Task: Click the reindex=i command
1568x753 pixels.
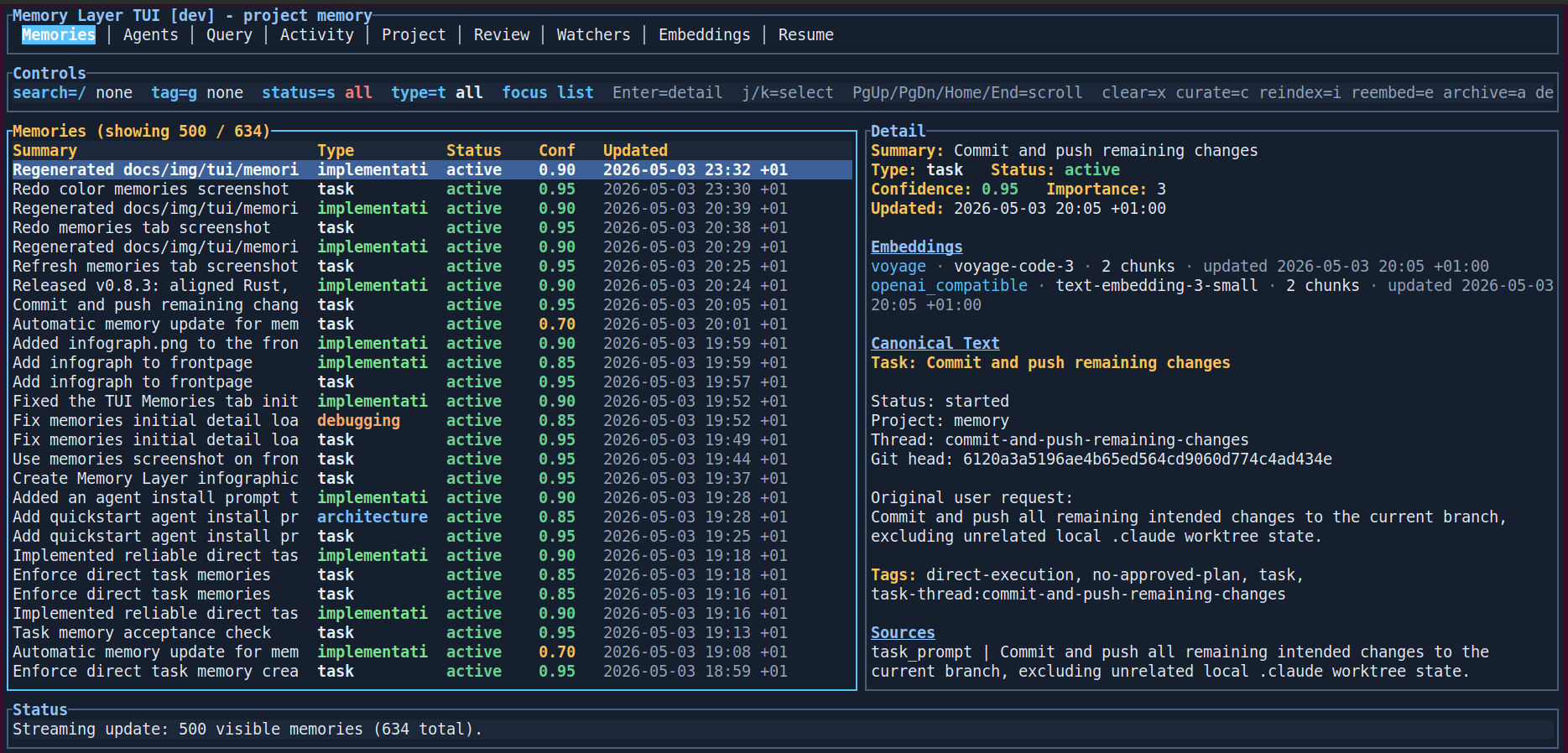Action: [x=1300, y=92]
